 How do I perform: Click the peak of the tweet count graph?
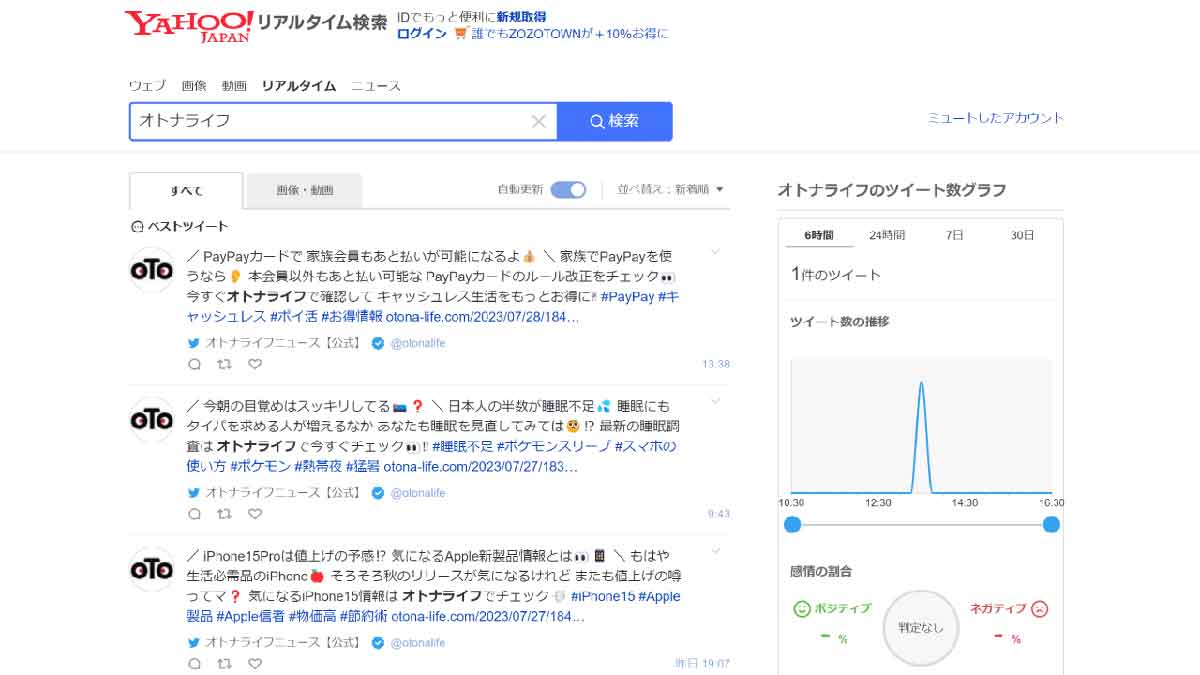coord(921,383)
